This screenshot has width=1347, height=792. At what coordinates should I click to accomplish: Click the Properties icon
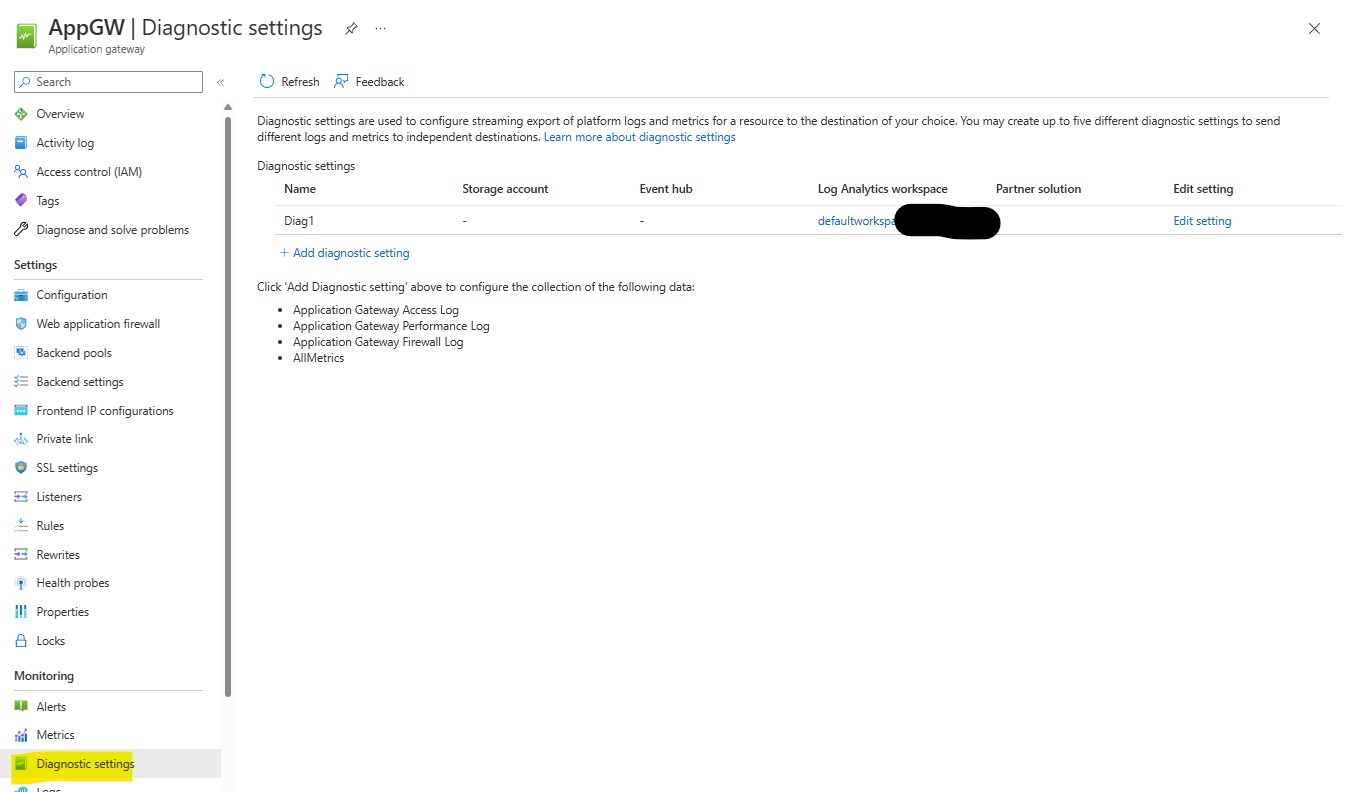point(21,612)
